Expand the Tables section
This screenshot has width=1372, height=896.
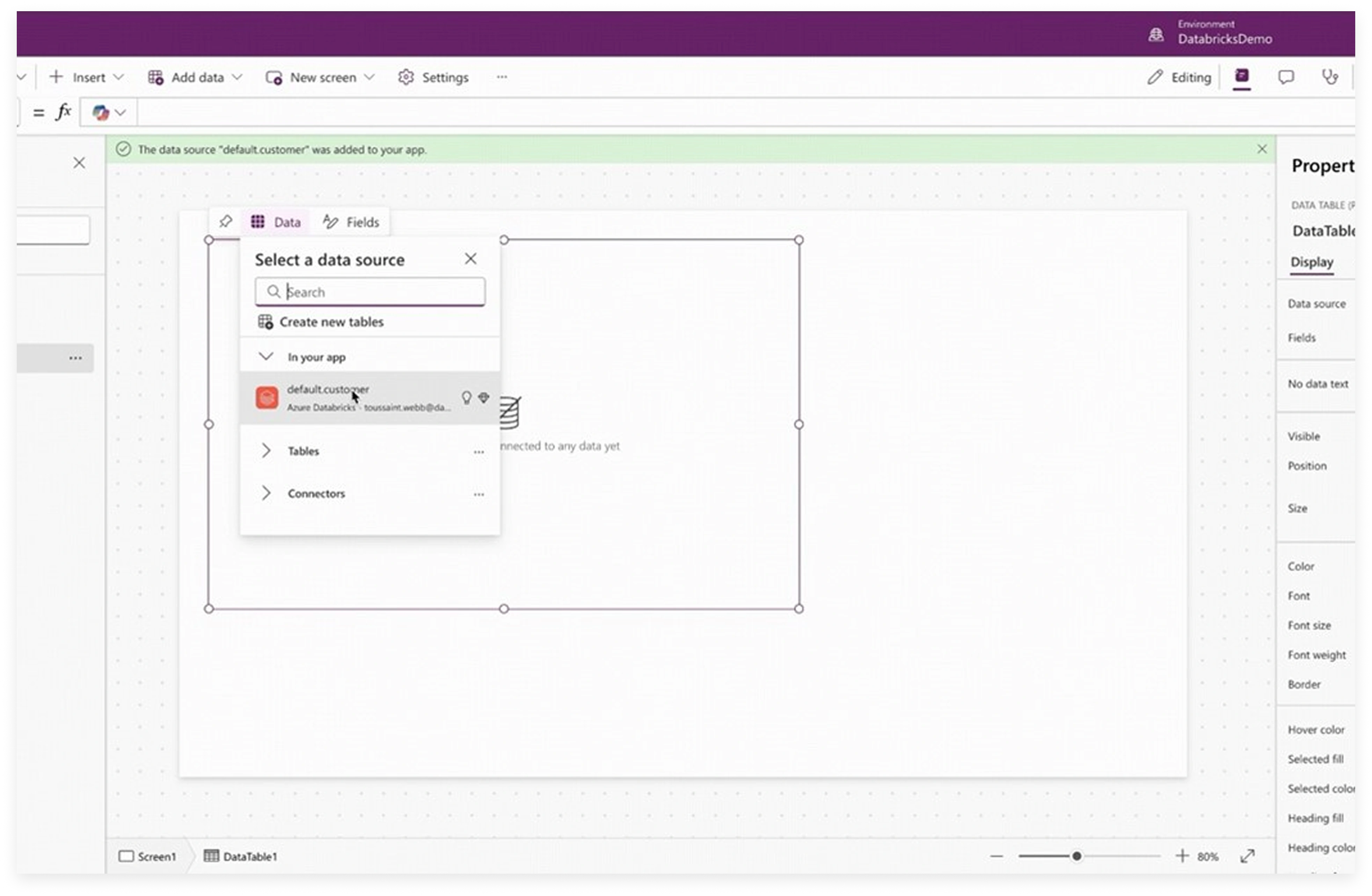[x=266, y=451]
